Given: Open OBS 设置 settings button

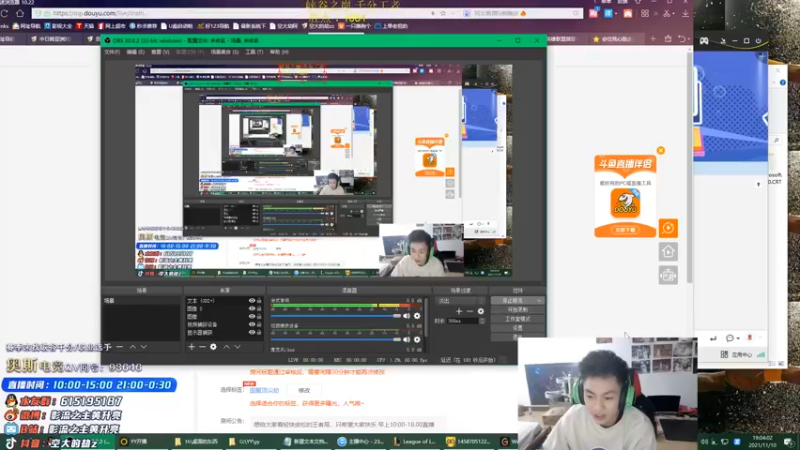Looking at the screenshot, I should 517,328.
